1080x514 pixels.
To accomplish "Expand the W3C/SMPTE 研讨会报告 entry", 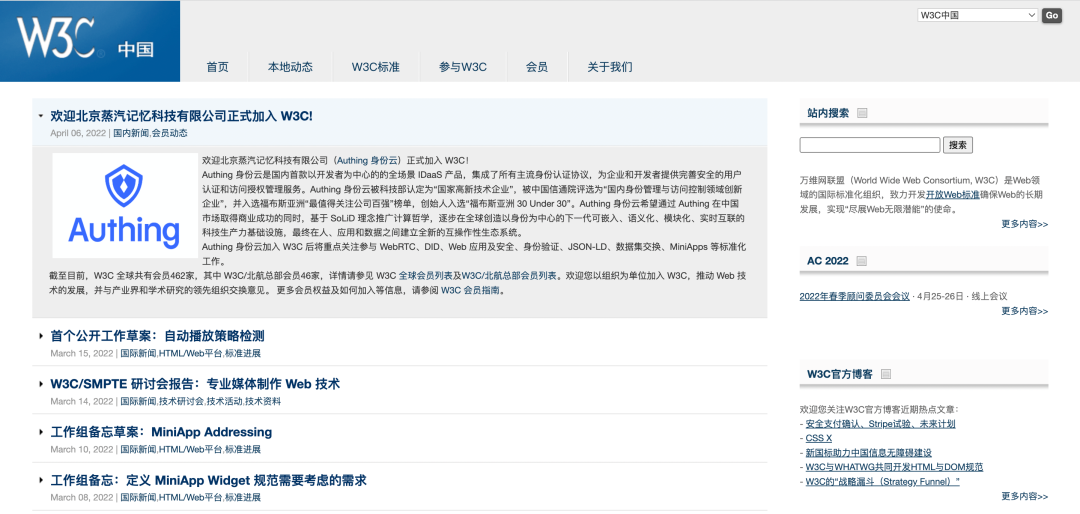I will pyautogui.click(x=41, y=384).
